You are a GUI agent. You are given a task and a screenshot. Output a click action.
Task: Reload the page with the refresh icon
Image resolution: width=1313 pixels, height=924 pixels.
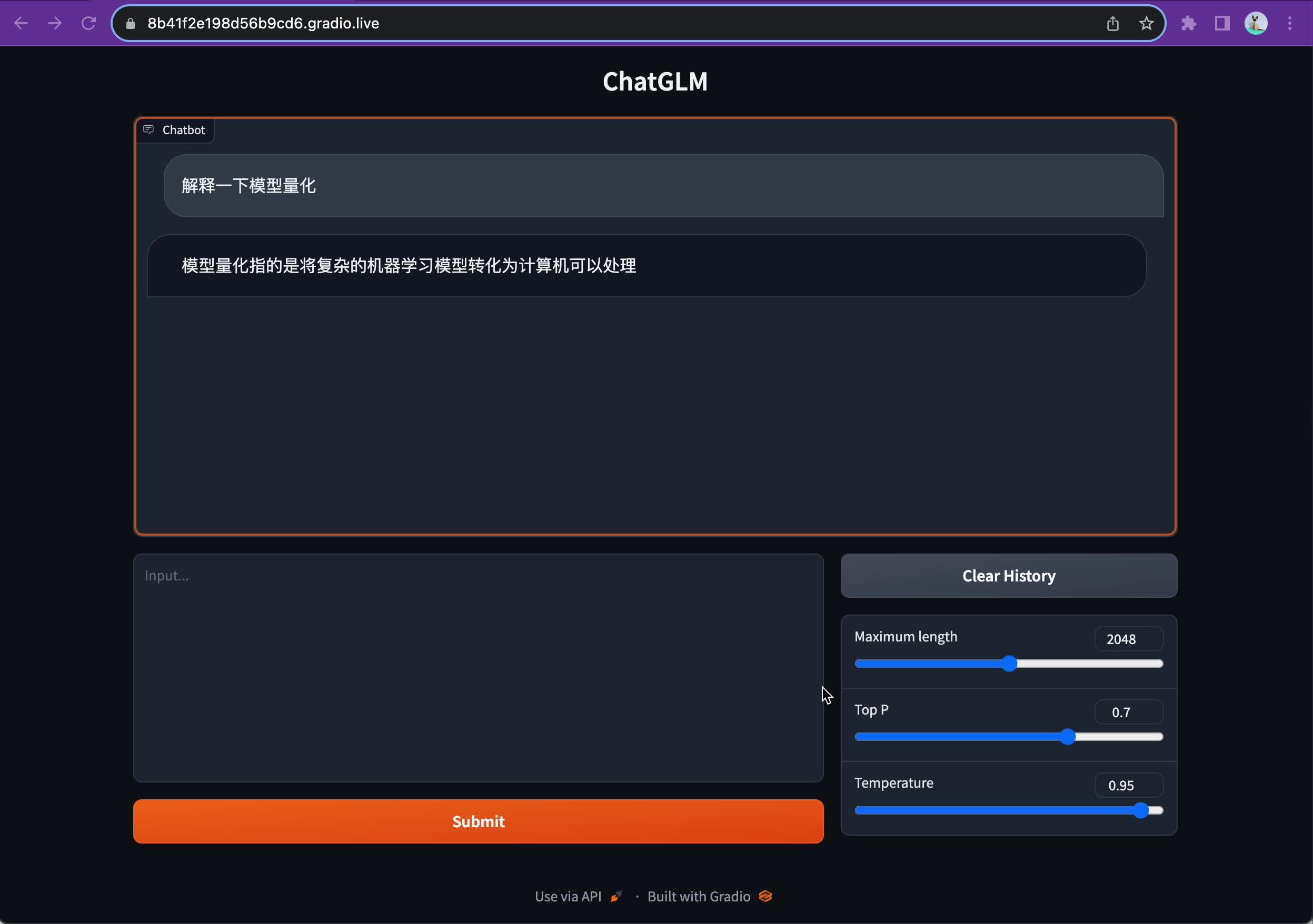[x=88, y=24]
